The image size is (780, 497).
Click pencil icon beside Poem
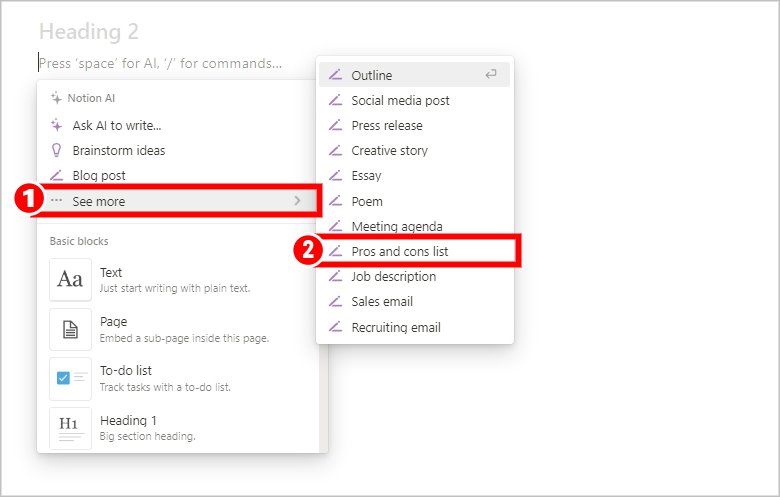(335, 200)
